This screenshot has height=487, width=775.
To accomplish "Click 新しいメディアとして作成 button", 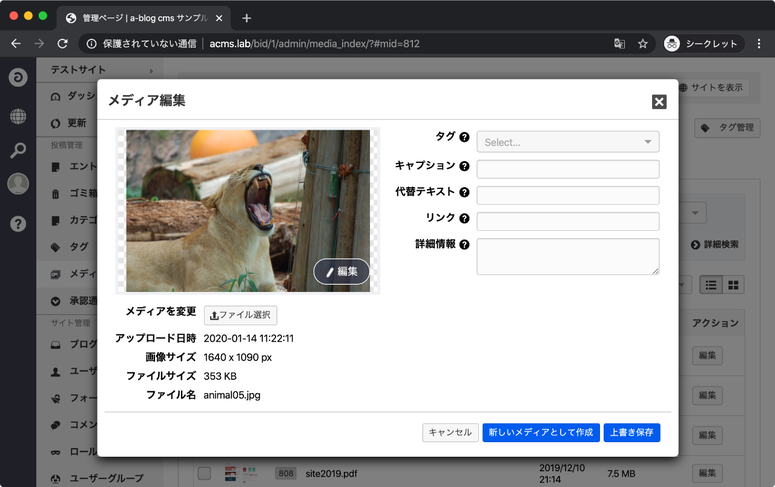I will (540, 432).
